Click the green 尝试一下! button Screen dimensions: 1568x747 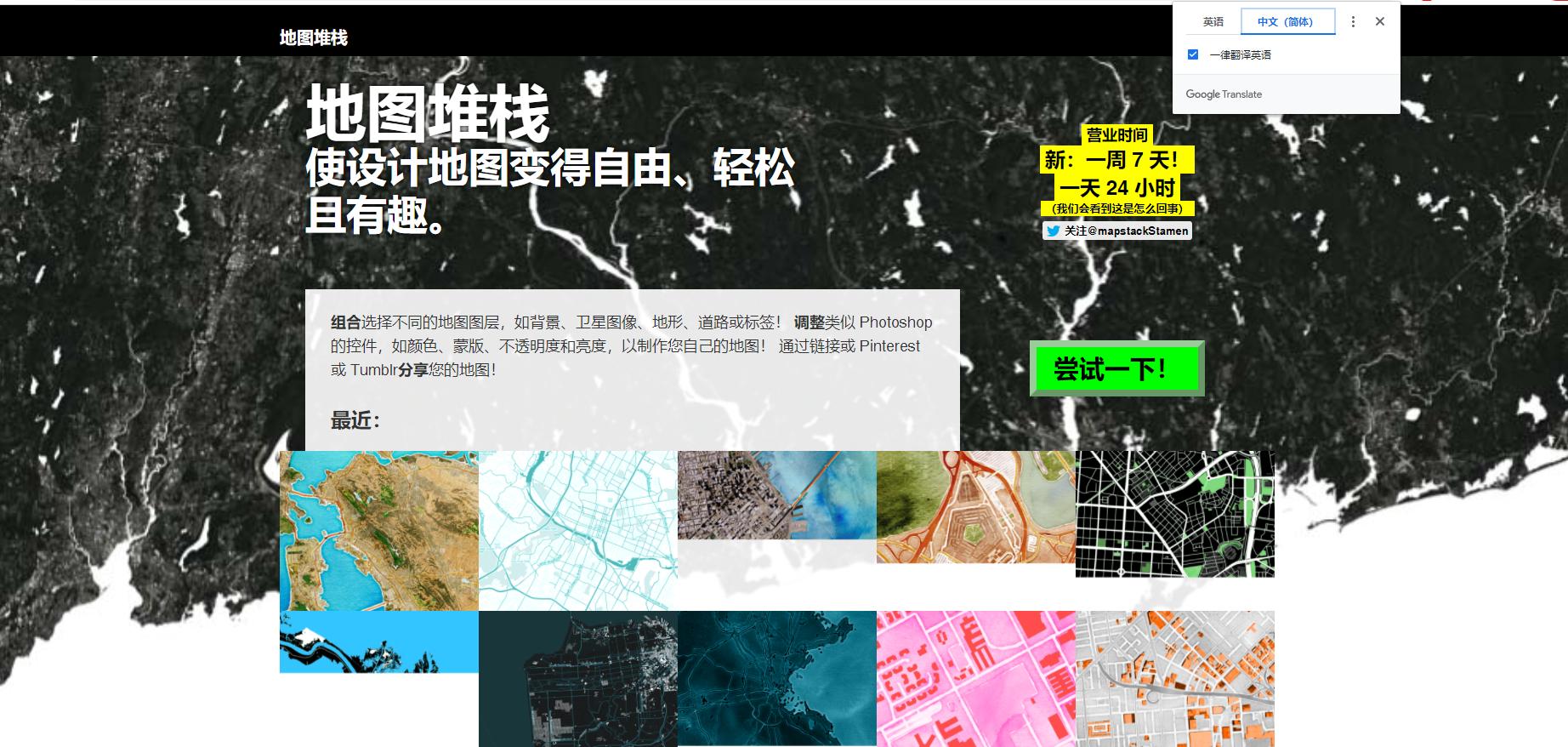pos(1116,368)
